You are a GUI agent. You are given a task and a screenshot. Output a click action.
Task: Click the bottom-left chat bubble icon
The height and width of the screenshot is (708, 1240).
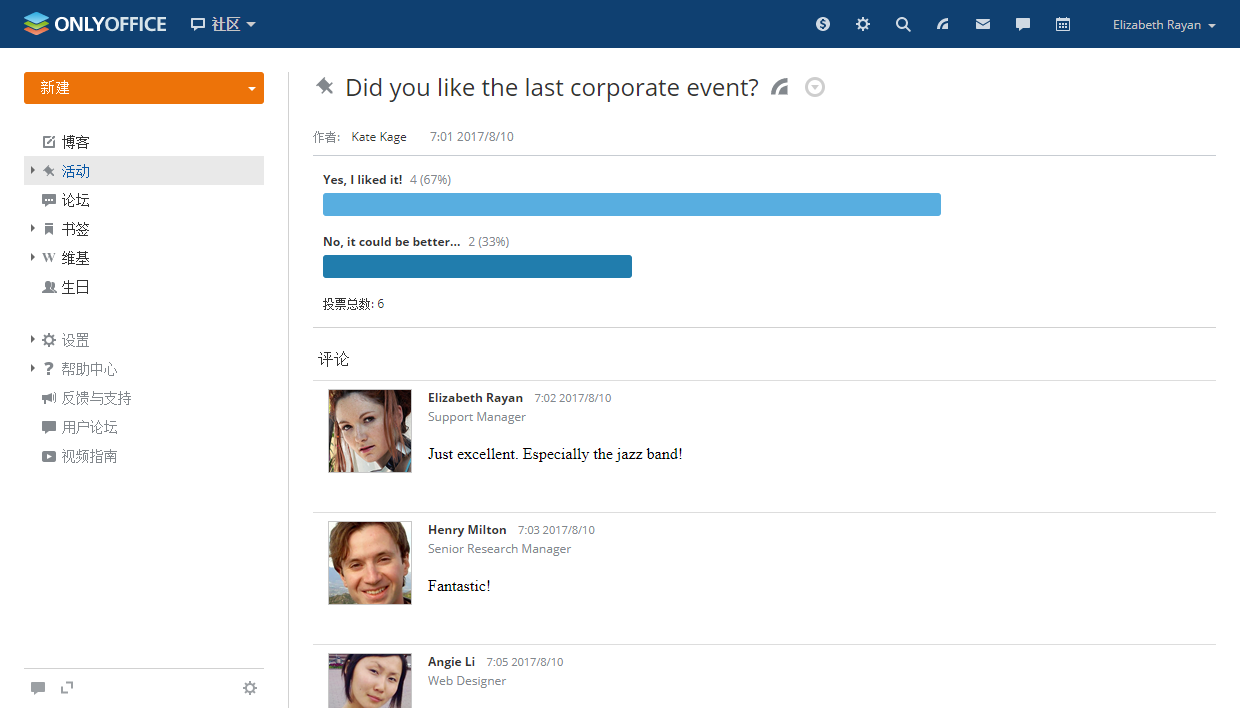[x=38, y=688]
